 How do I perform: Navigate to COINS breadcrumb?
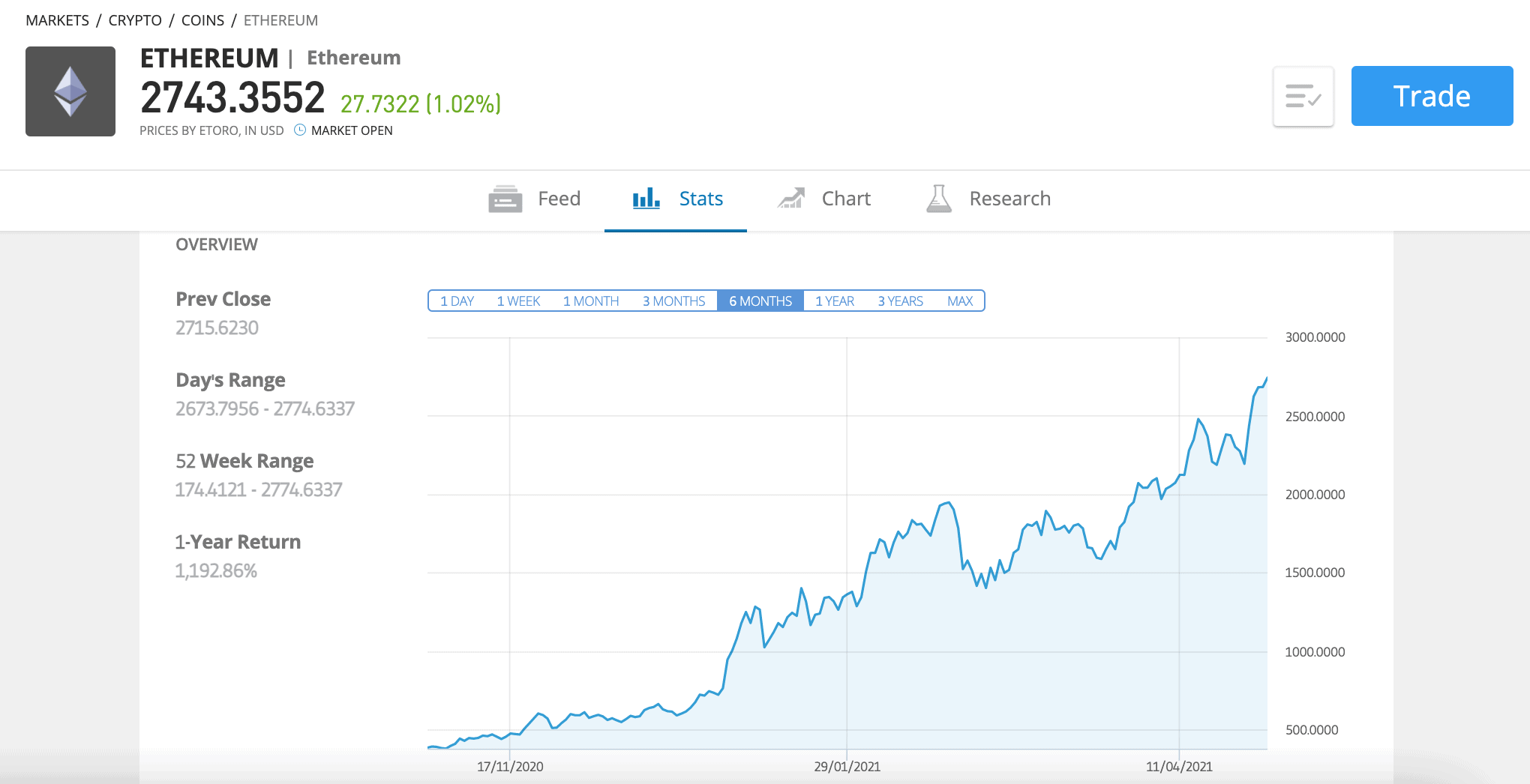point(202,20)
